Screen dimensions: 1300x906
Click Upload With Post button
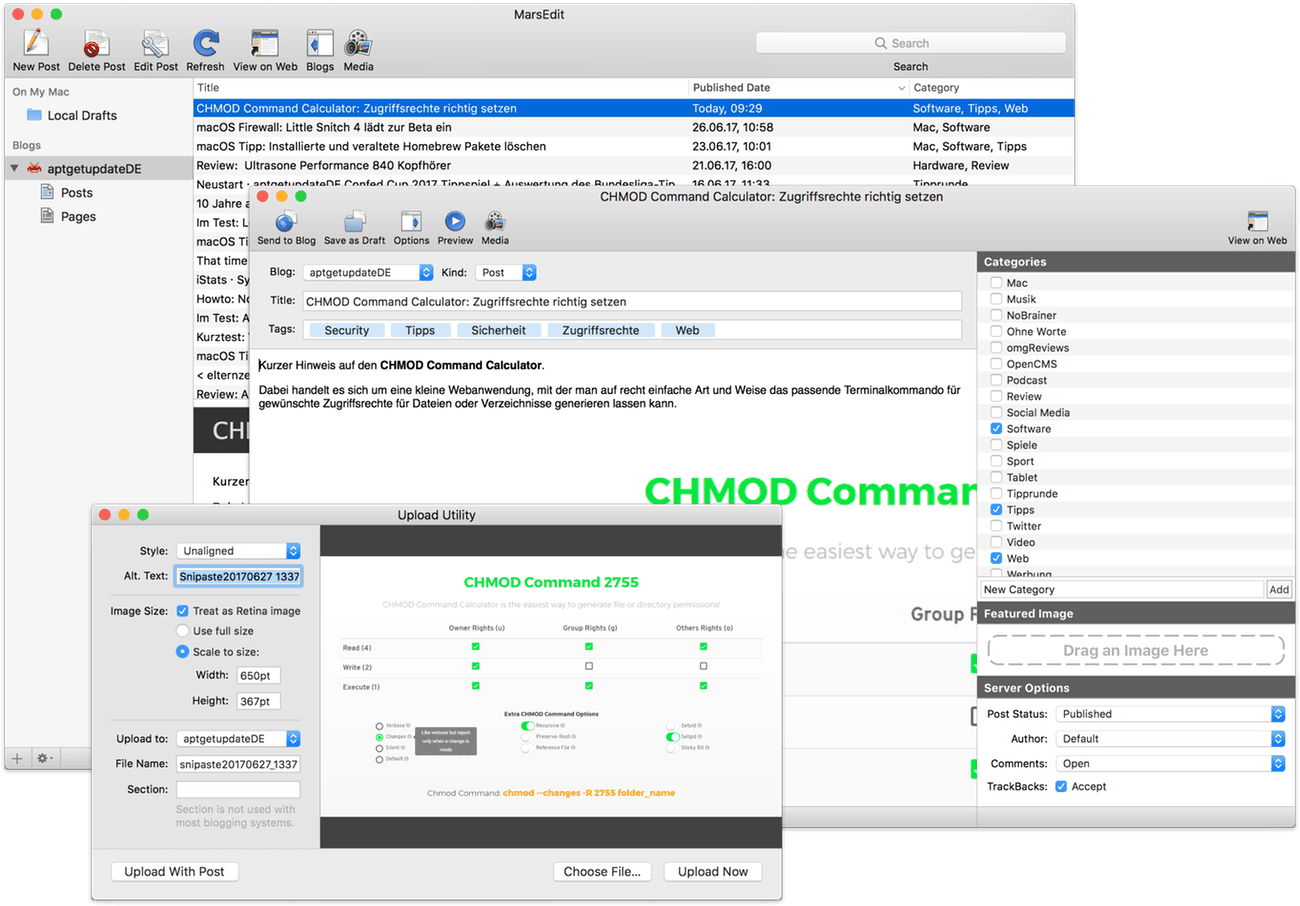tap(174, 871)
